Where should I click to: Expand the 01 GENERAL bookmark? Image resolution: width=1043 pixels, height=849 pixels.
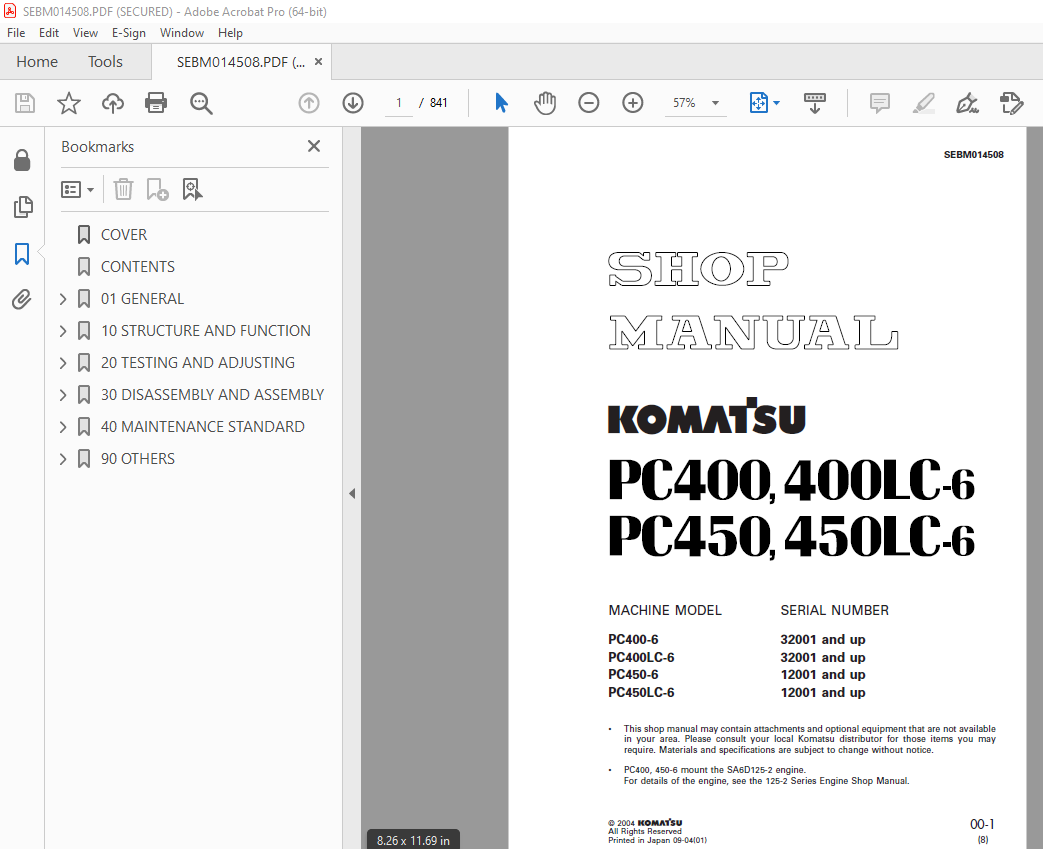point(63,299)
